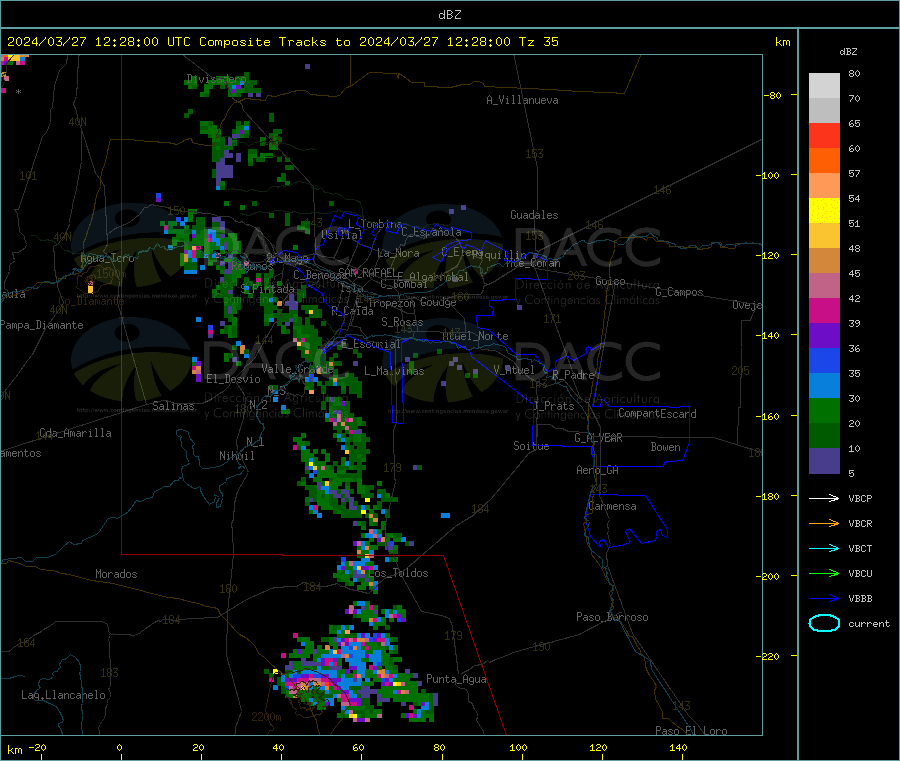The image size is (900, 761).
Task: Click the '-220' tick on the vertical axis
Action: [x=768, y=656]
